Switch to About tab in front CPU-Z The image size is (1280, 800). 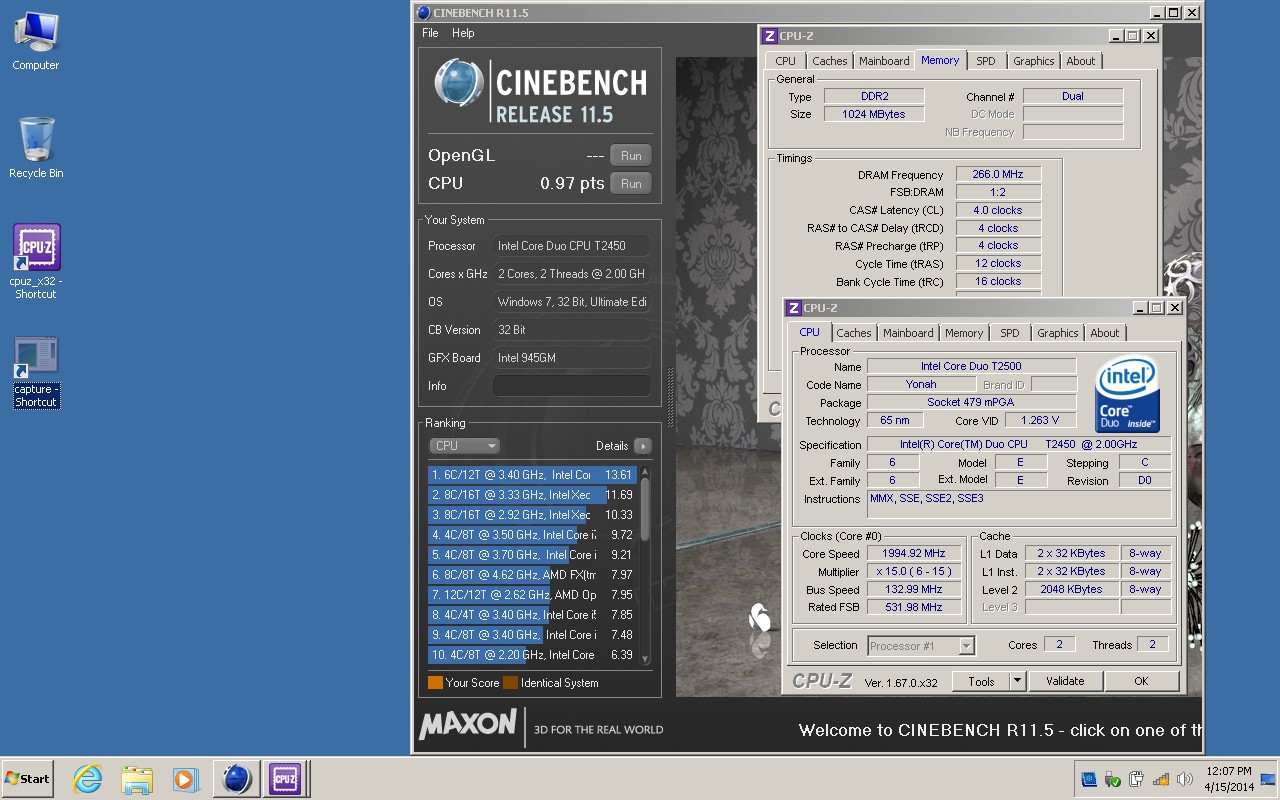(x=1105, y=333)
